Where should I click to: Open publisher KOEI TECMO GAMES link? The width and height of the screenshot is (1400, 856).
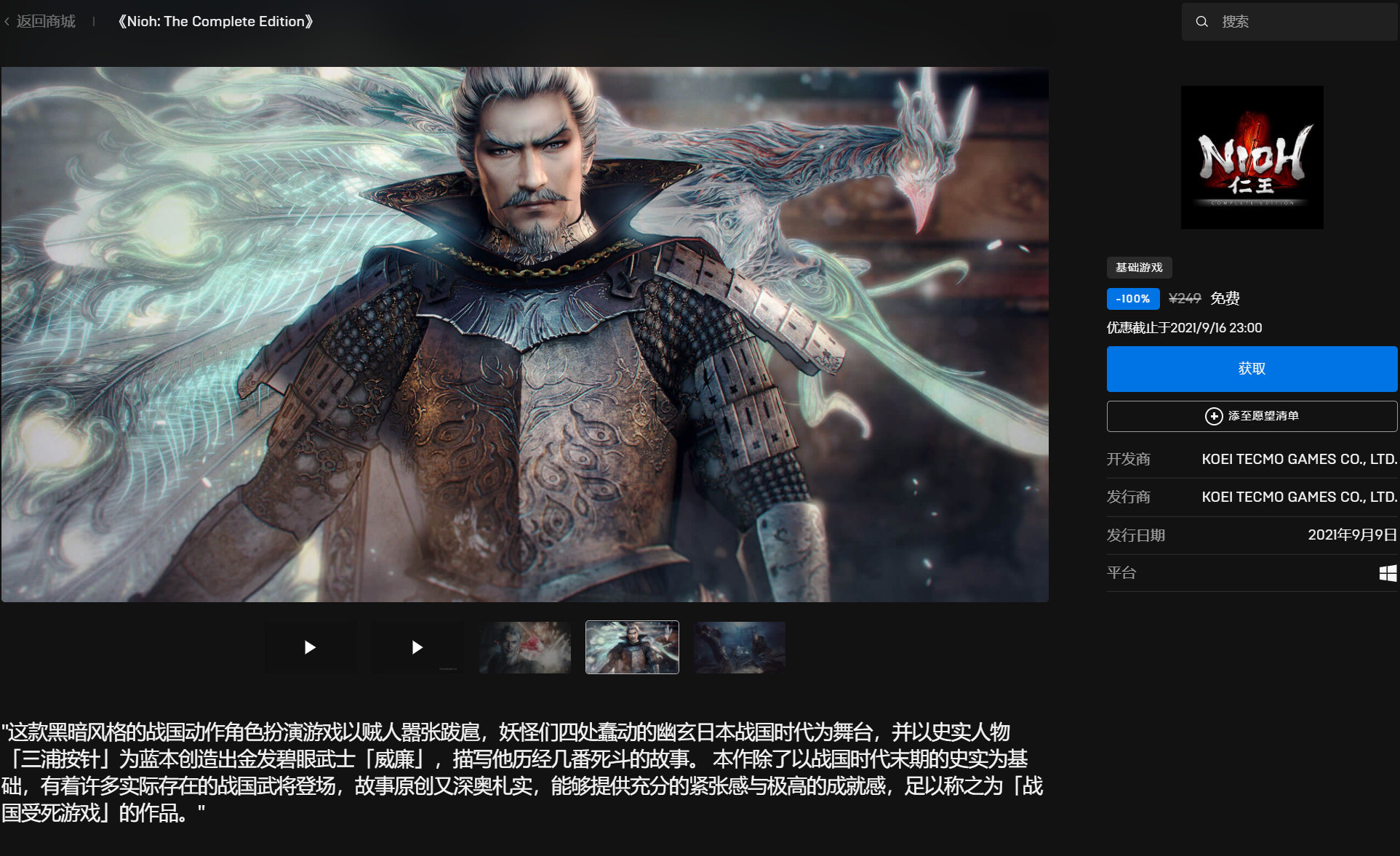[1299, 497]
